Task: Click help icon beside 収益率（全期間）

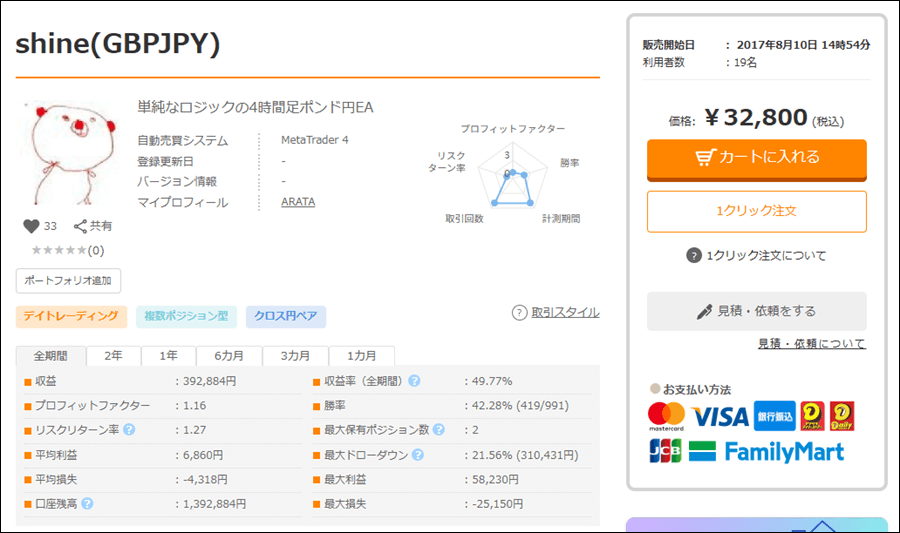Action: (414, 381)
